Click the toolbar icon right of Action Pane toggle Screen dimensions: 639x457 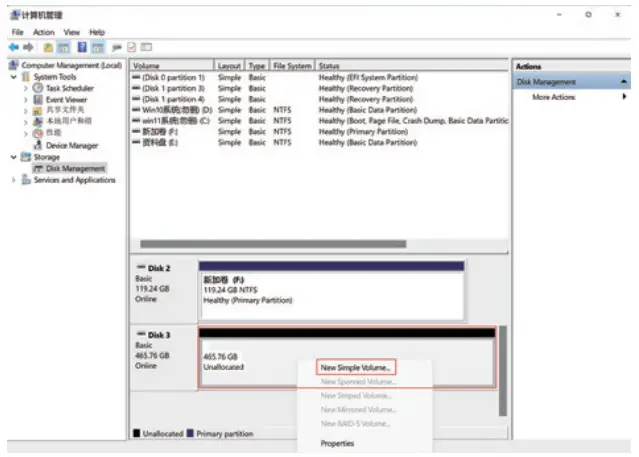117,48
